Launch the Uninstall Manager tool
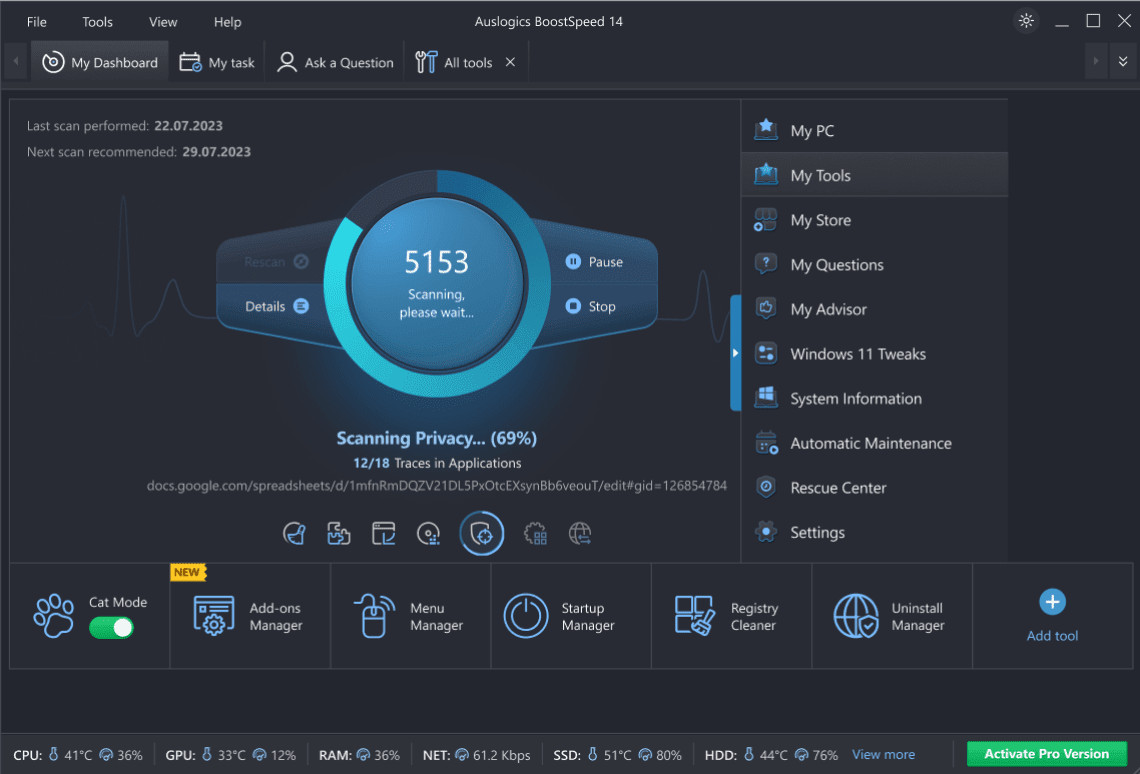This screenshot has width=1140, height=774. [x=892, y=616]
